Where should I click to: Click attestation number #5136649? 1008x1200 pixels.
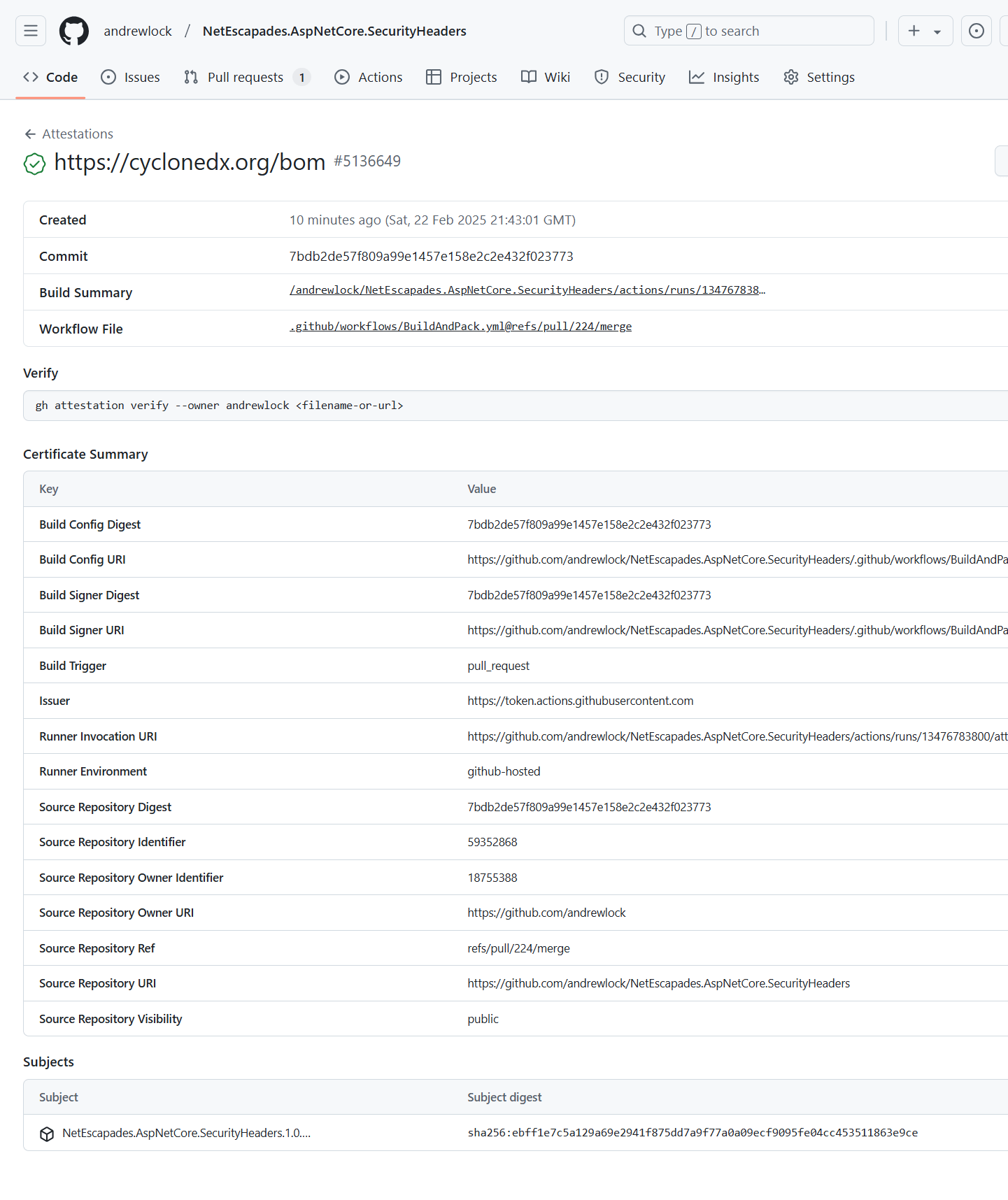coord(367,162)
